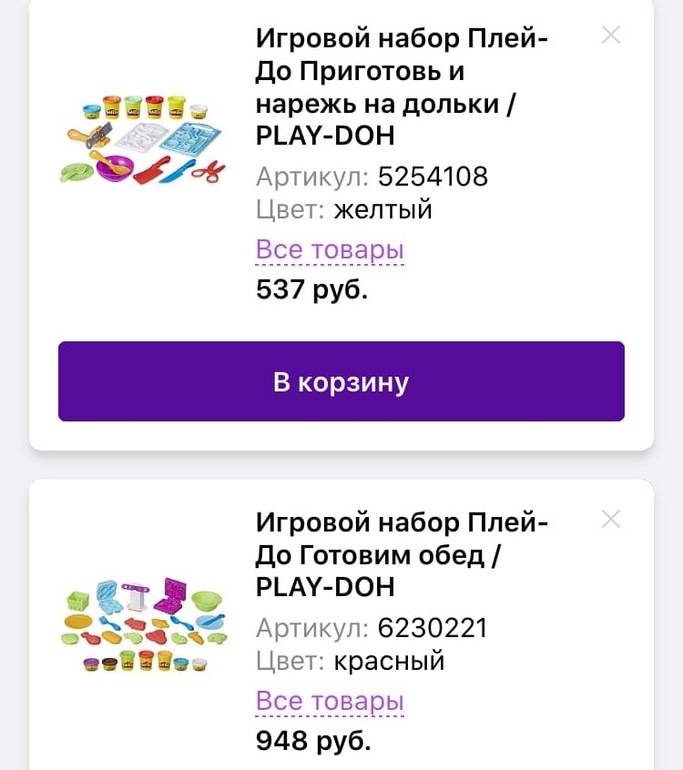This screenshot has width=683, height=770.
Task: Click the желтый color value
Action: point(383,210)
